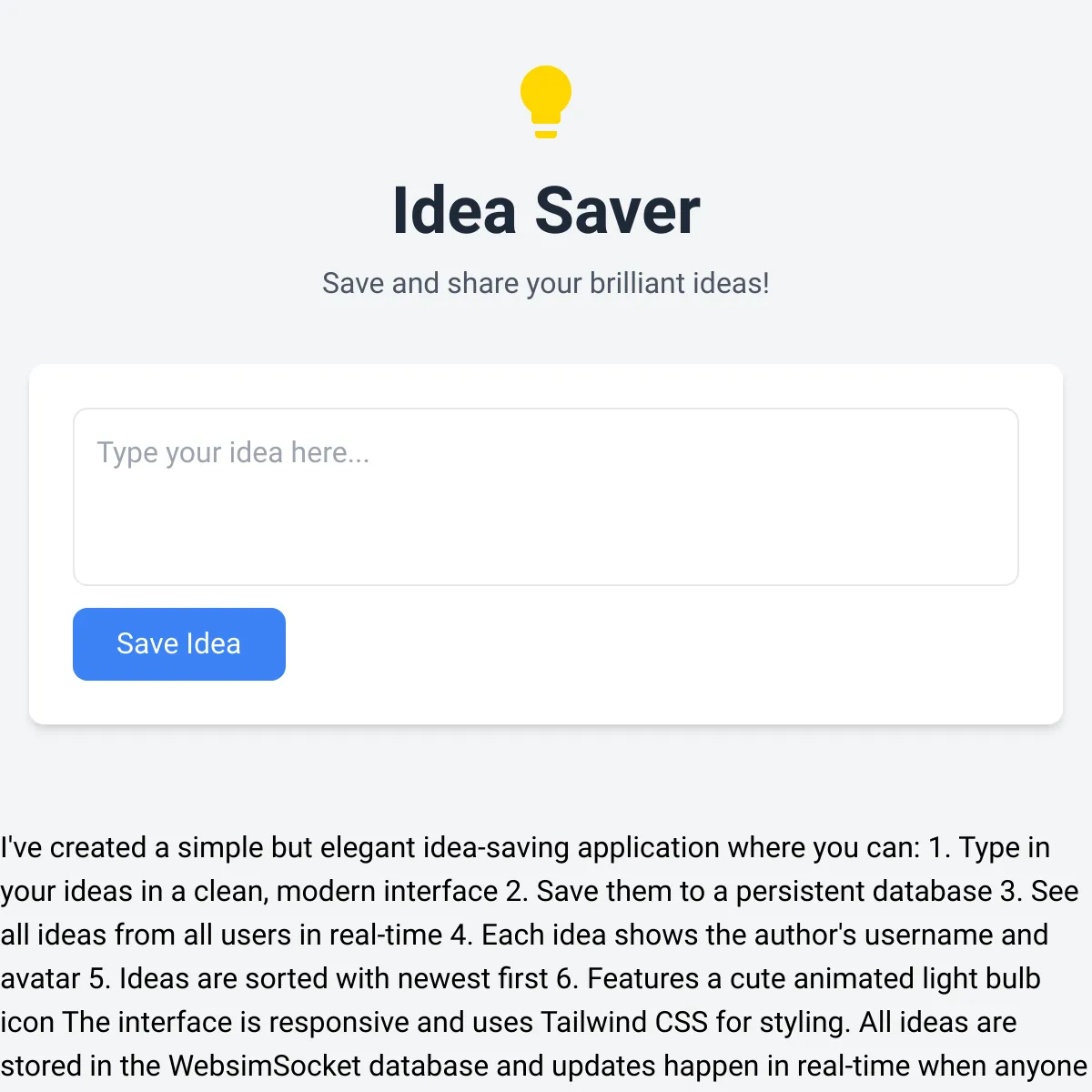The width and height of the screenshot is (1092, 1092).
Task: Click the white idea entry card
Action: click(x=546, y=541)
